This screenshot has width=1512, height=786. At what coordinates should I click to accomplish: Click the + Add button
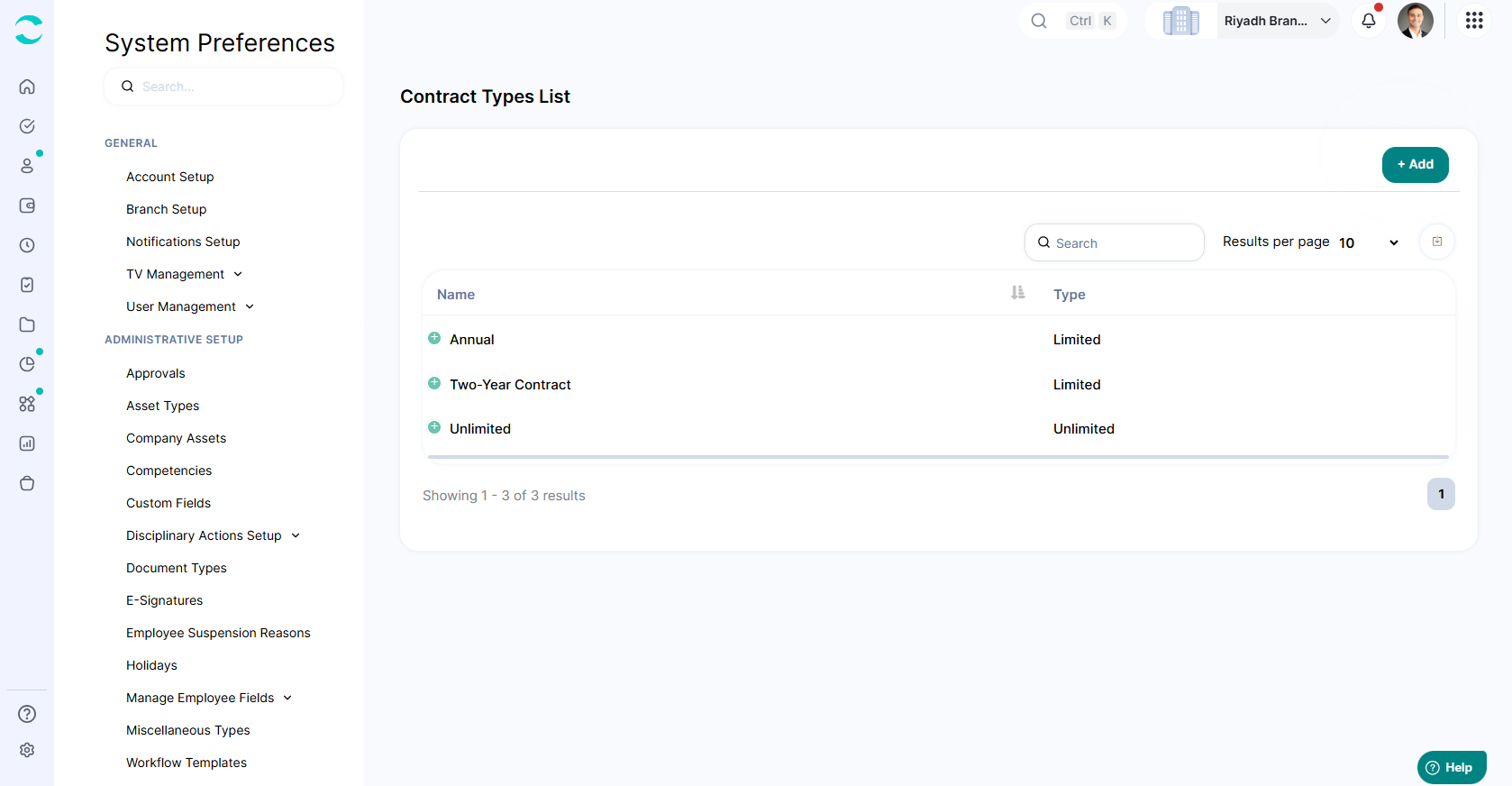tap(1415, 165)
